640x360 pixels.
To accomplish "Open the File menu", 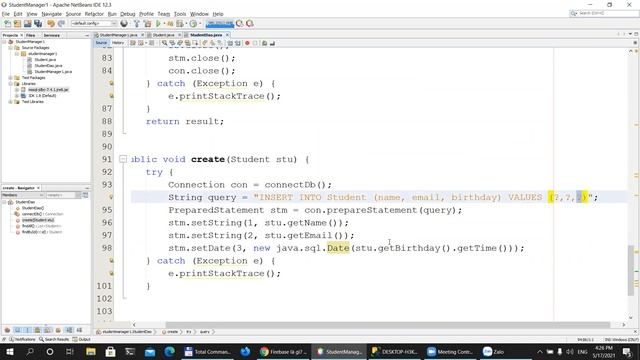I will point(6,14).
